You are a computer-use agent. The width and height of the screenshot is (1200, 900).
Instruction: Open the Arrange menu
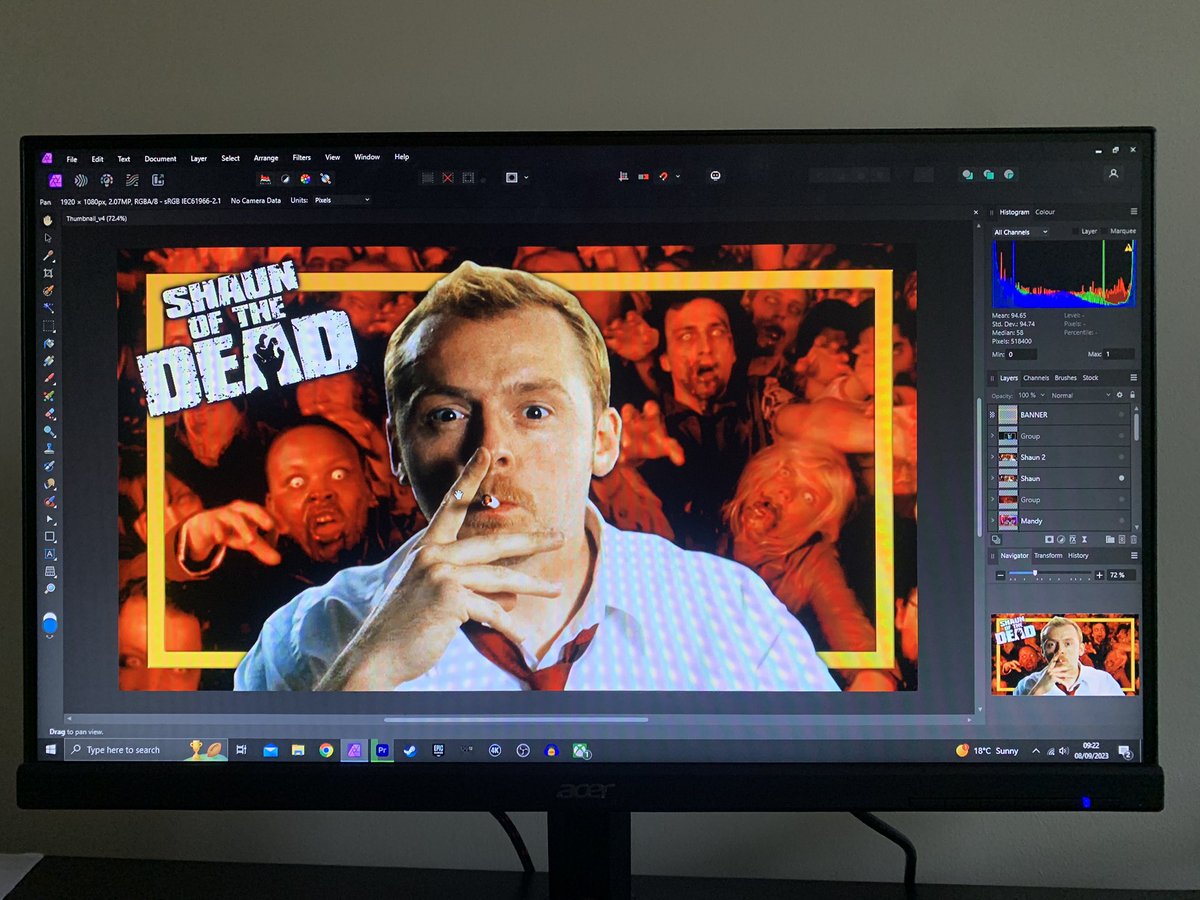point(266,158)
